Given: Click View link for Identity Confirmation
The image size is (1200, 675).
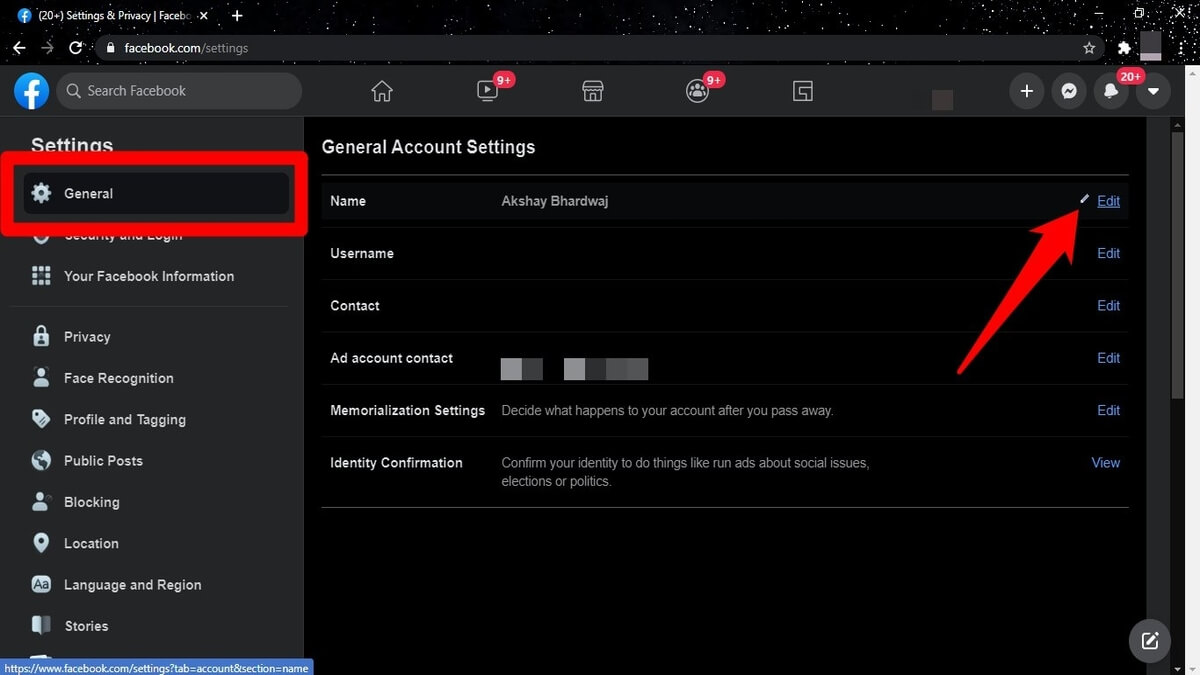Looking at the screenshot, I should [x=1105, y=463].
